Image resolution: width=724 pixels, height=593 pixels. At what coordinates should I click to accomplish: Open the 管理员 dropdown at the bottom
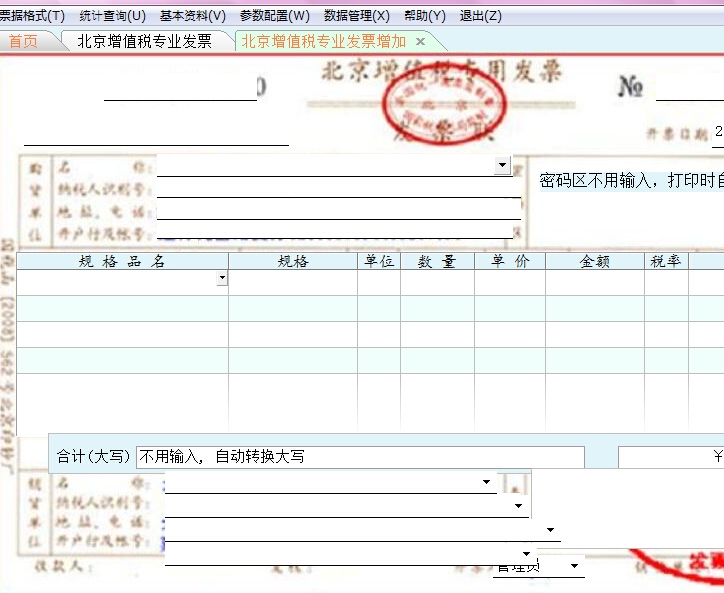(x=574, y=567)
